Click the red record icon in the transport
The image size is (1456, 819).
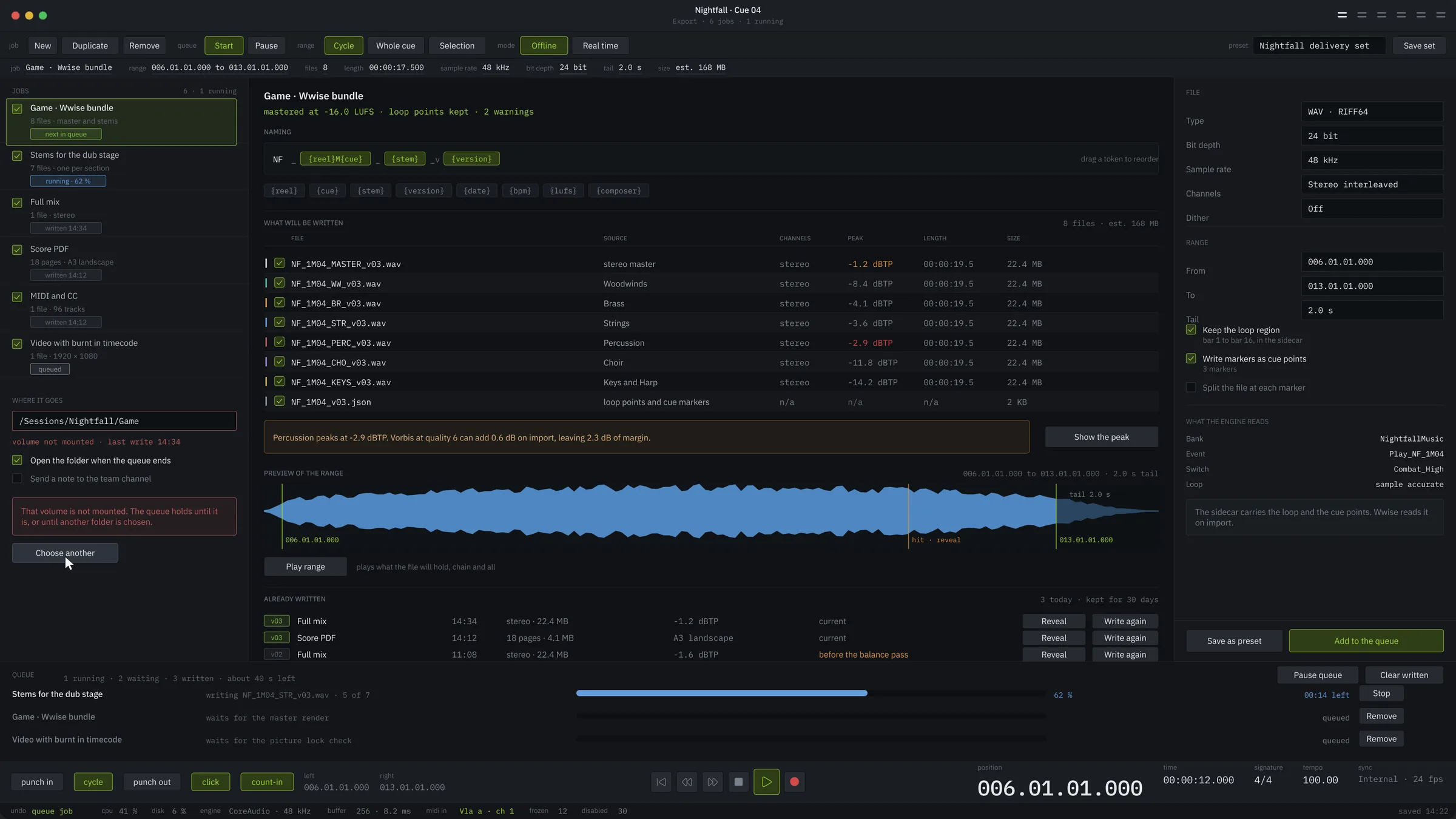click(794, 782)
